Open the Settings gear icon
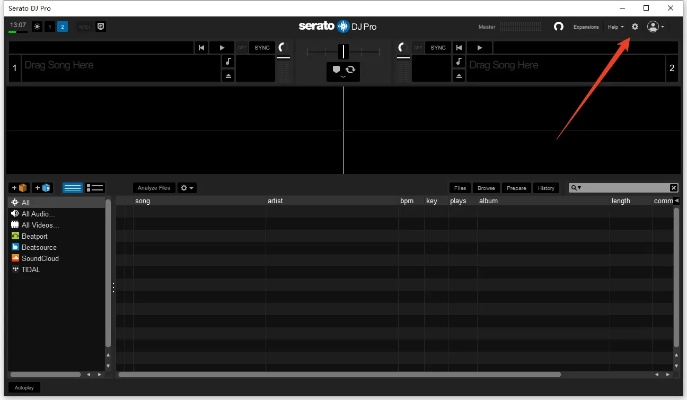Viewport: 687px width, 400px height. [634, 27]
